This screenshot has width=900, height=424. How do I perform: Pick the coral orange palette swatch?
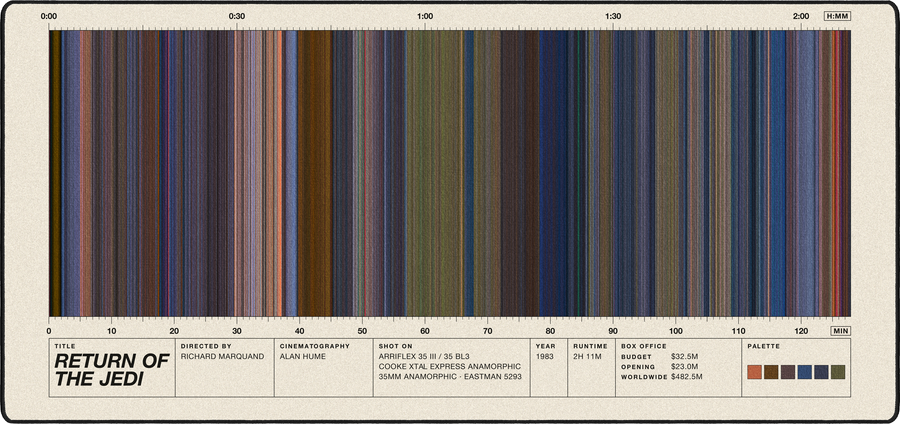click(754, 372)
